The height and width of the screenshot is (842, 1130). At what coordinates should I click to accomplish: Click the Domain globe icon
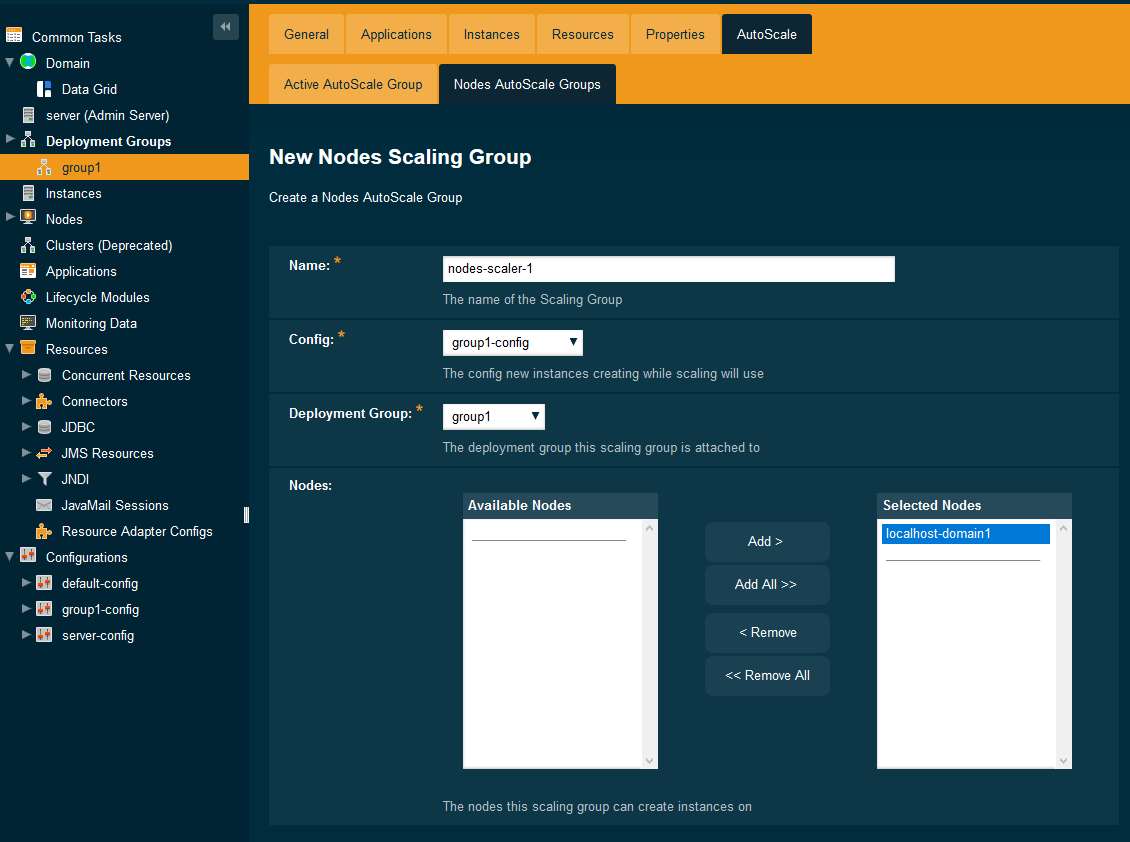28,62
